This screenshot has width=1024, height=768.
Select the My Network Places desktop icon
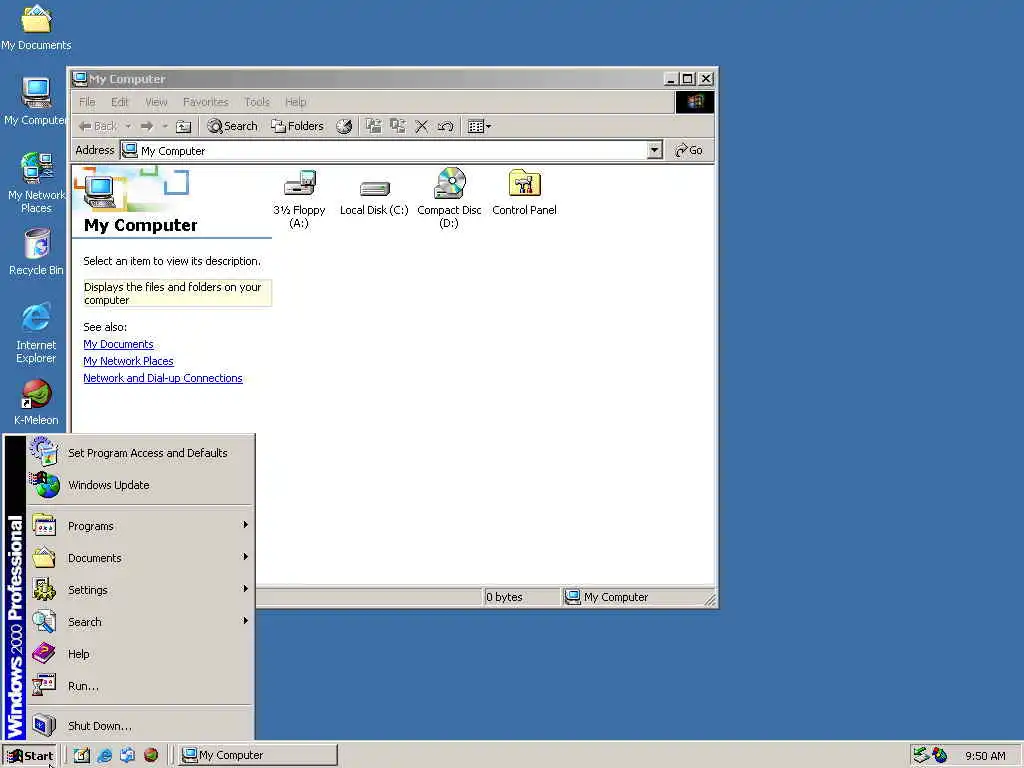(36, 182)
